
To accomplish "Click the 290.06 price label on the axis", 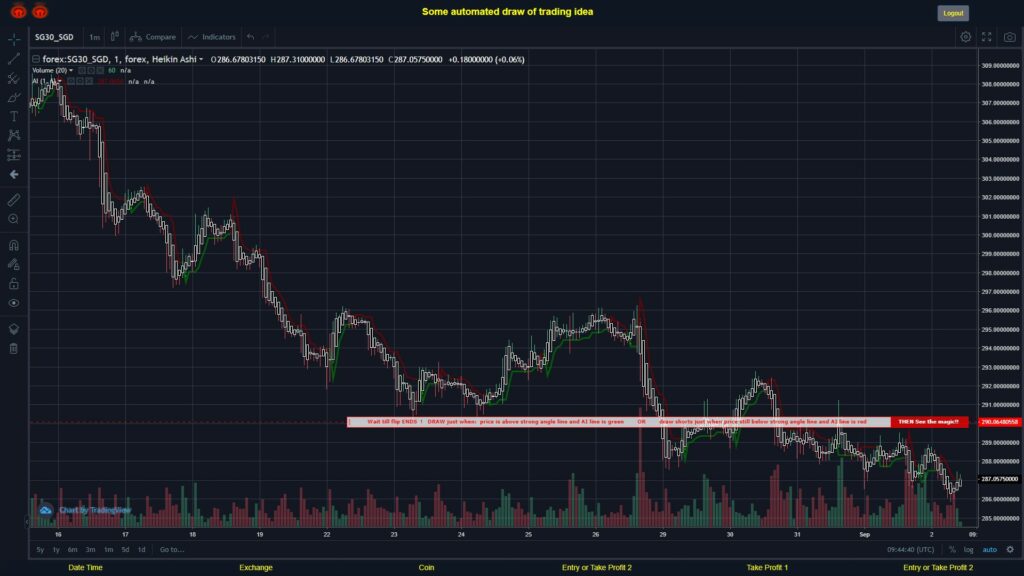I will point(999,422).
